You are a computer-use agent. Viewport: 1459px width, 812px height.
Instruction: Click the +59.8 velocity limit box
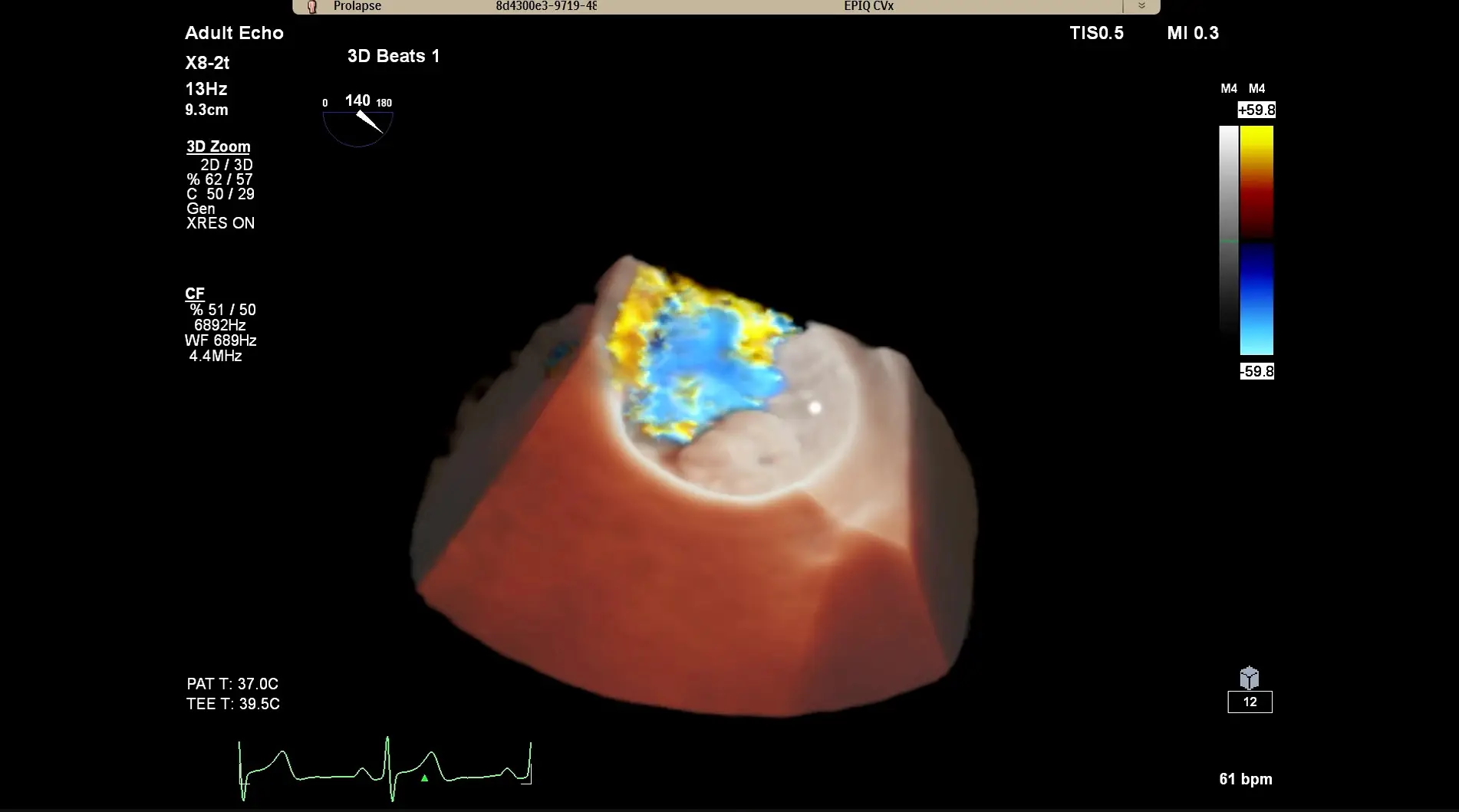coord(1256,110)
